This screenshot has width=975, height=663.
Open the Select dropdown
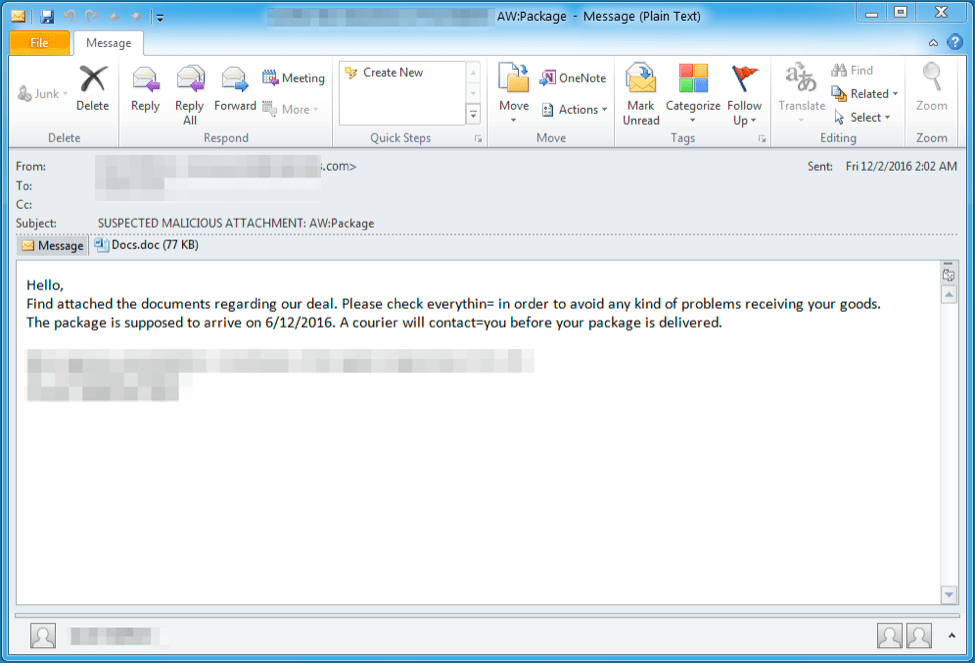[862, 118]
